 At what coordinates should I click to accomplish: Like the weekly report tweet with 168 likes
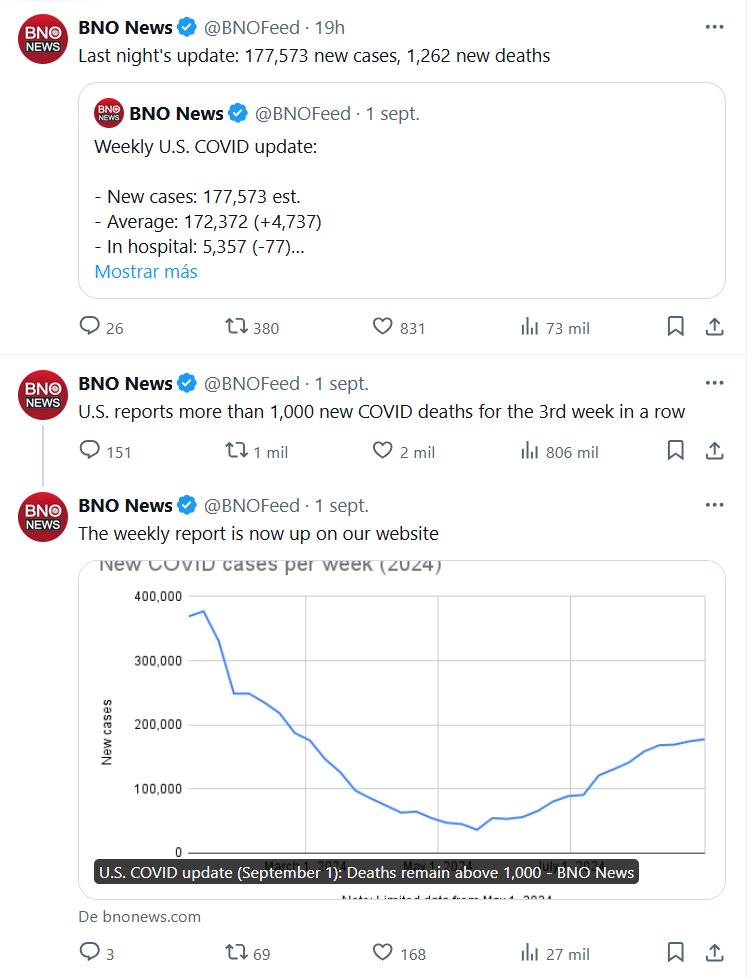[x=382, y=953]
